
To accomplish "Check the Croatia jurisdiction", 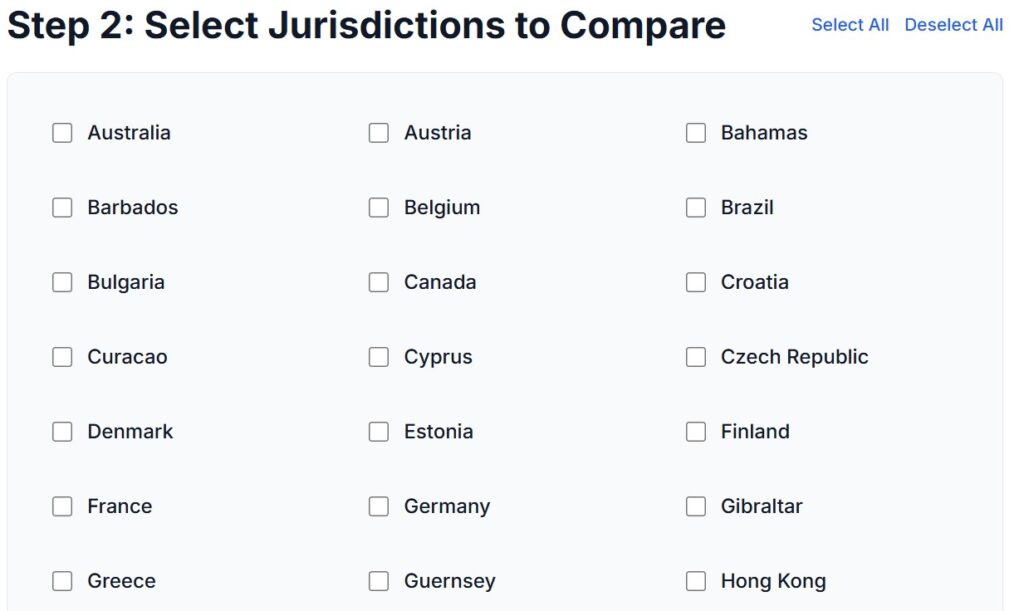I will (696, 282).
